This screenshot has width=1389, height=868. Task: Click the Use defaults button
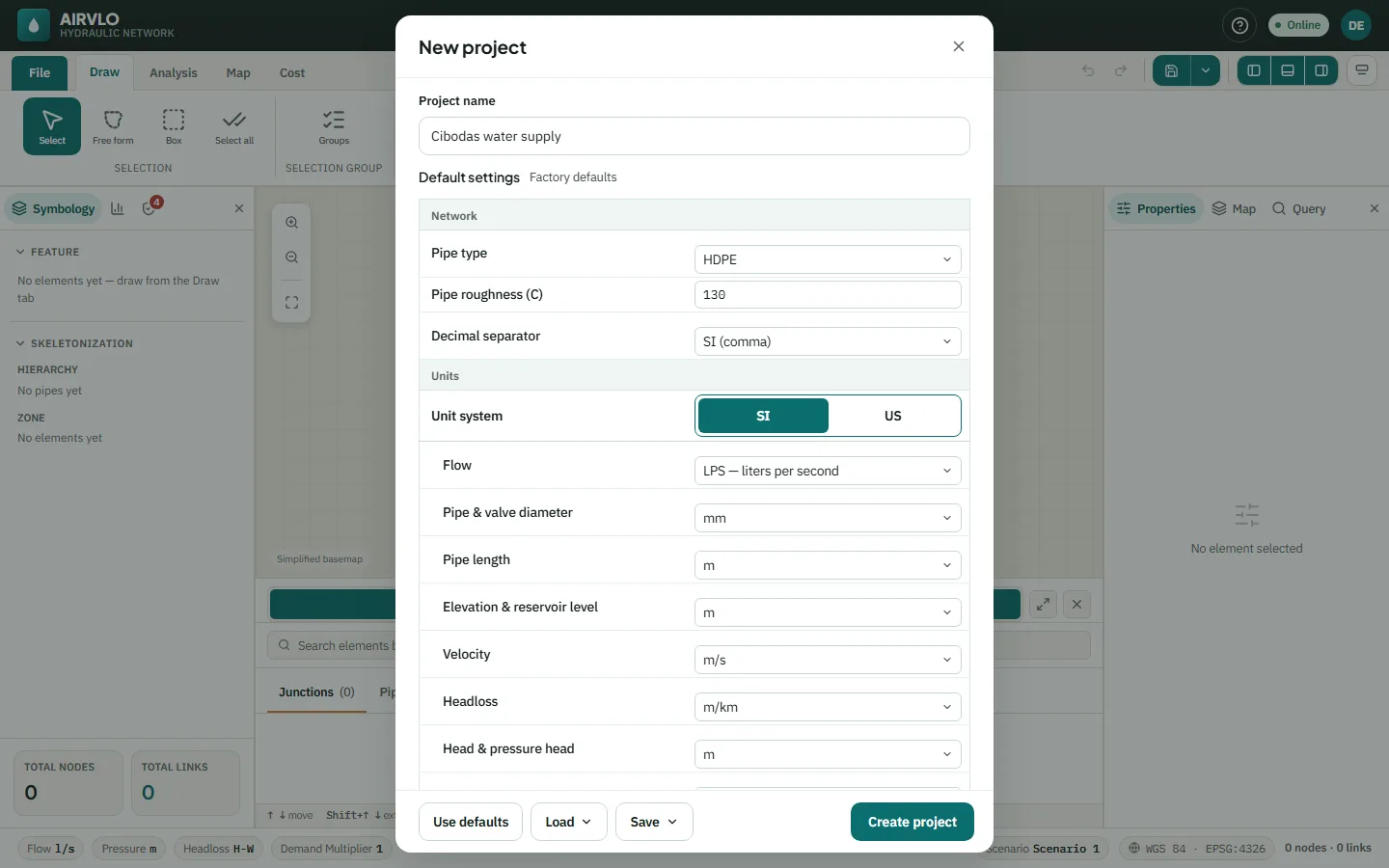pos(471,822)
